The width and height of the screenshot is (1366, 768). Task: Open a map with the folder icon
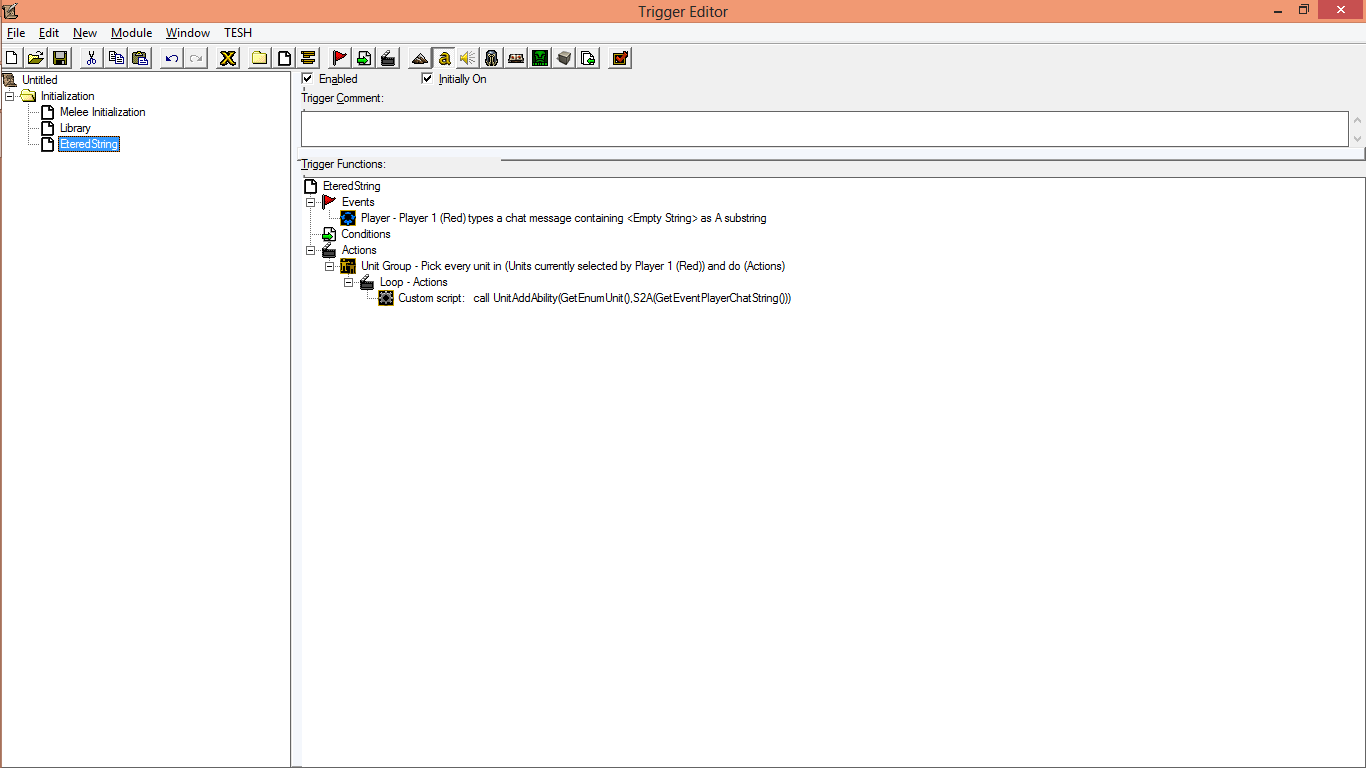(35, 58)
